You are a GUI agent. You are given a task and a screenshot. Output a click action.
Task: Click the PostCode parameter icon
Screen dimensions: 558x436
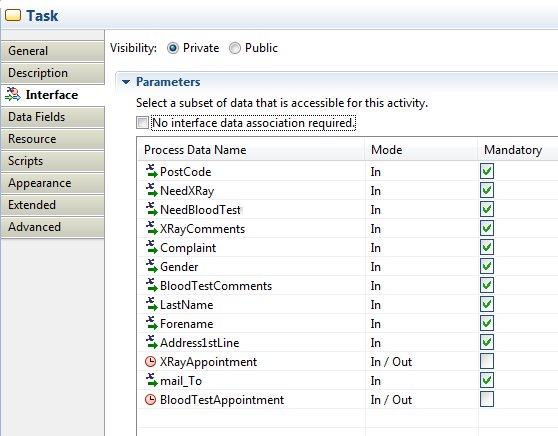(x=151, y=171)
